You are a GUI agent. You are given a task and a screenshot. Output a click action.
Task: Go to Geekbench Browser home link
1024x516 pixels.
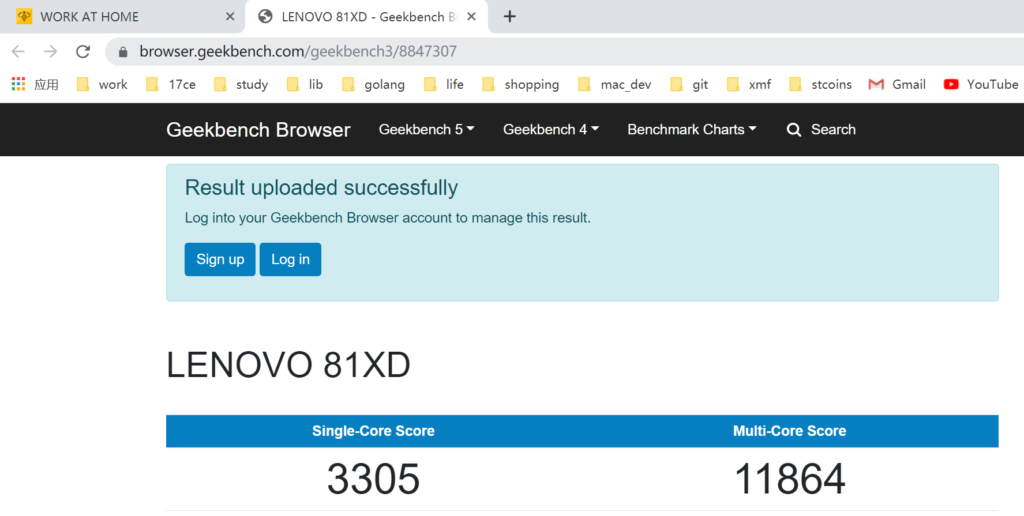point(258,130)
